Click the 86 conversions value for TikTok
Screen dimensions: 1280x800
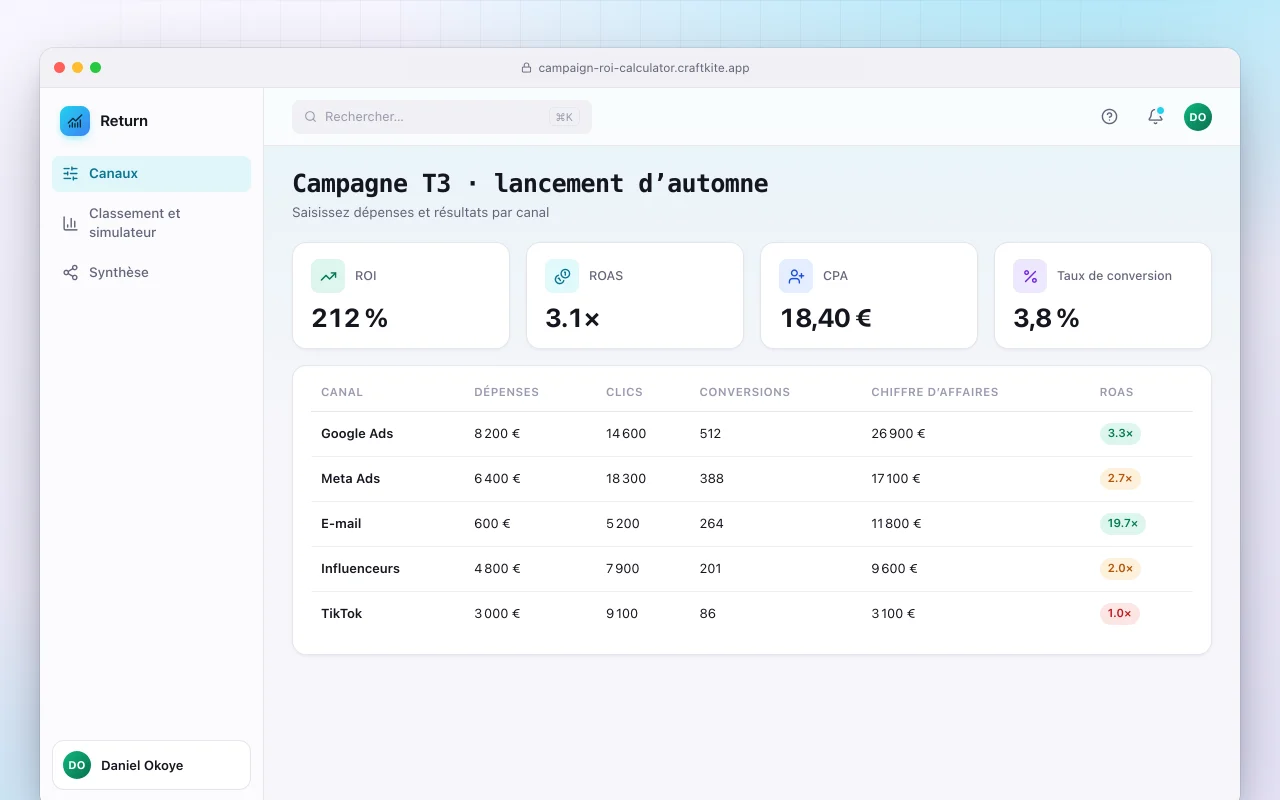click(708, 614)
